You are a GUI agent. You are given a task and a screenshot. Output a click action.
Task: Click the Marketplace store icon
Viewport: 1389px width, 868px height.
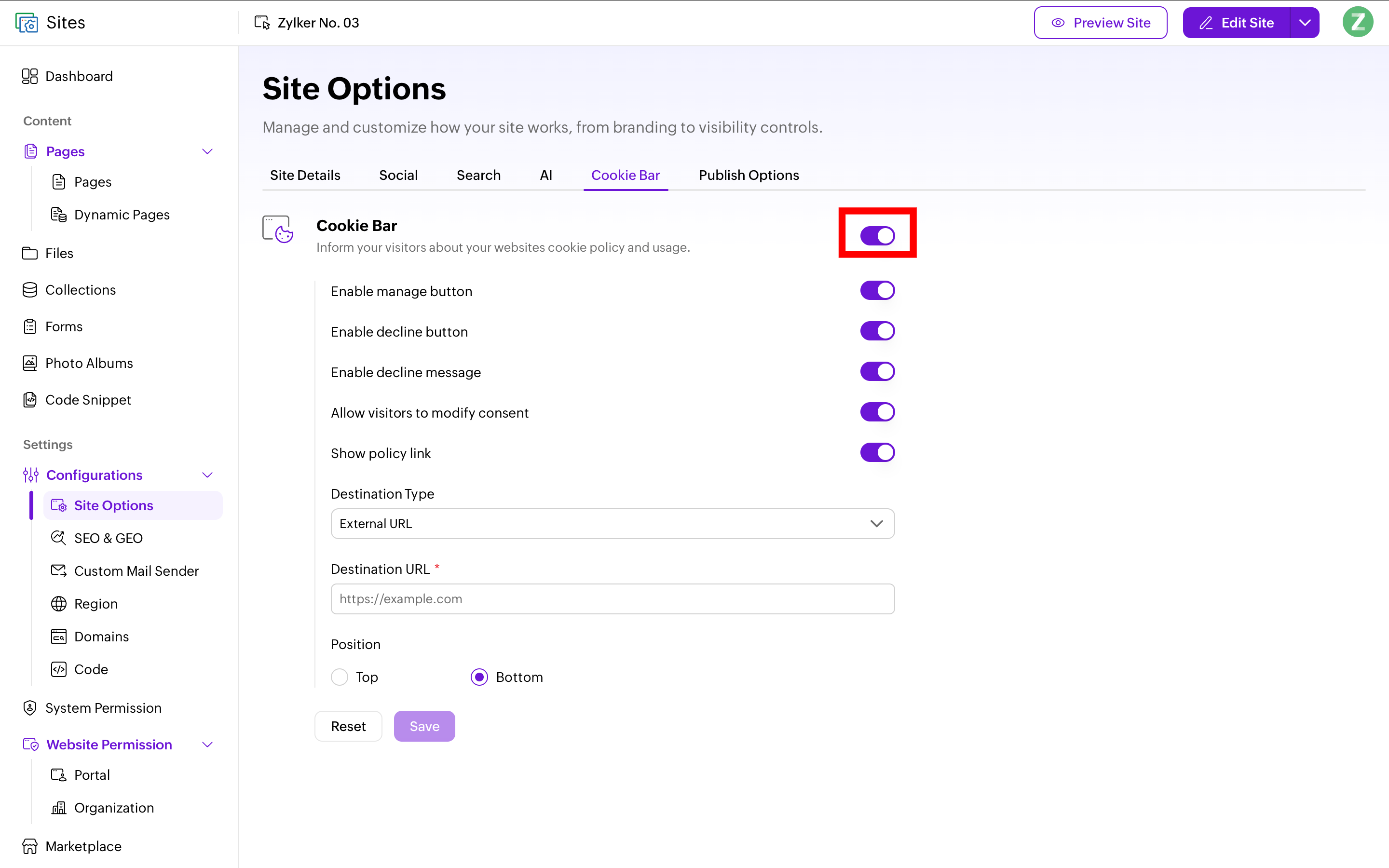[x=30, y=846]
